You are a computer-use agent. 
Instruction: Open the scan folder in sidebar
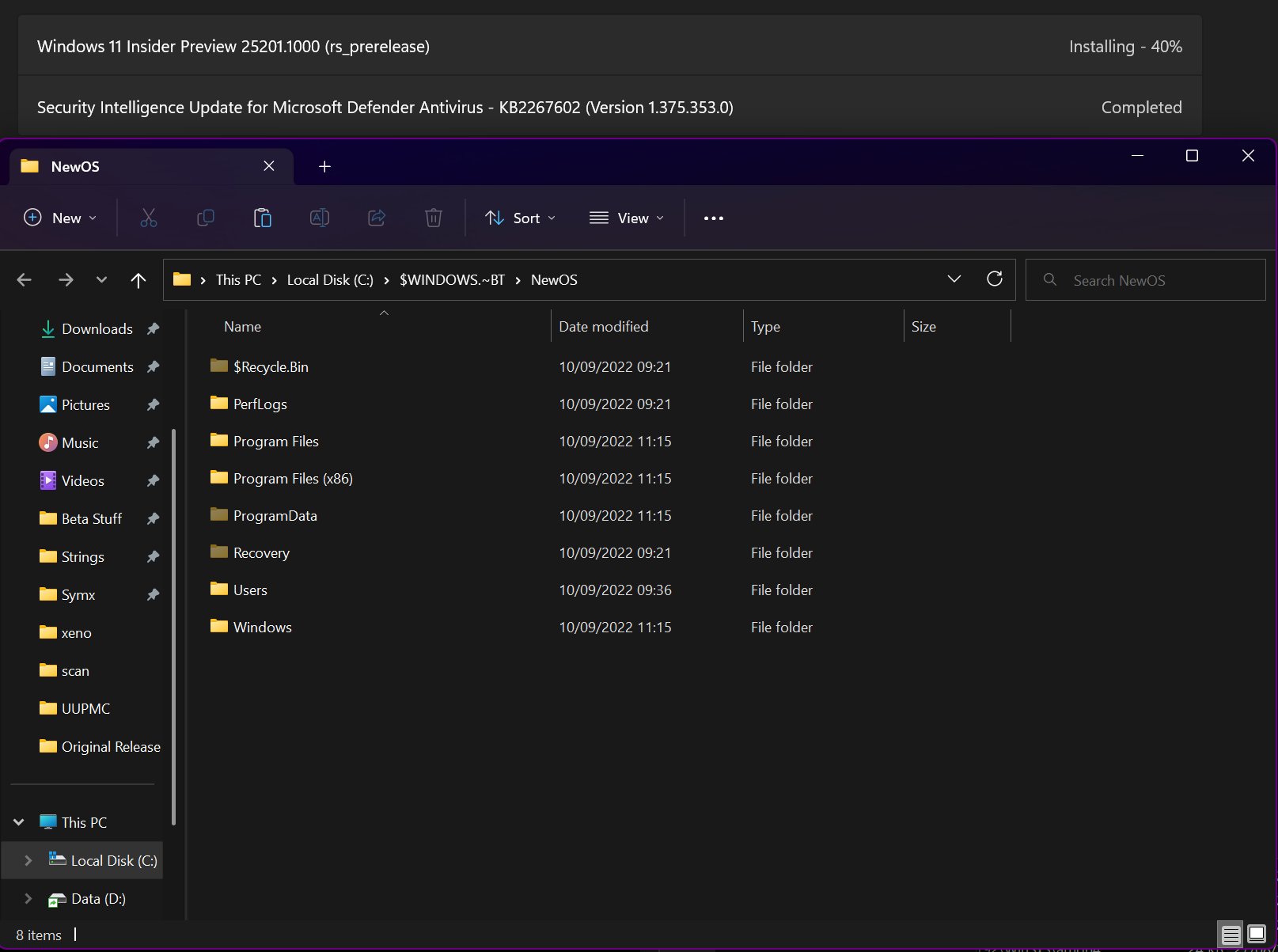click(x=64, y=671)
